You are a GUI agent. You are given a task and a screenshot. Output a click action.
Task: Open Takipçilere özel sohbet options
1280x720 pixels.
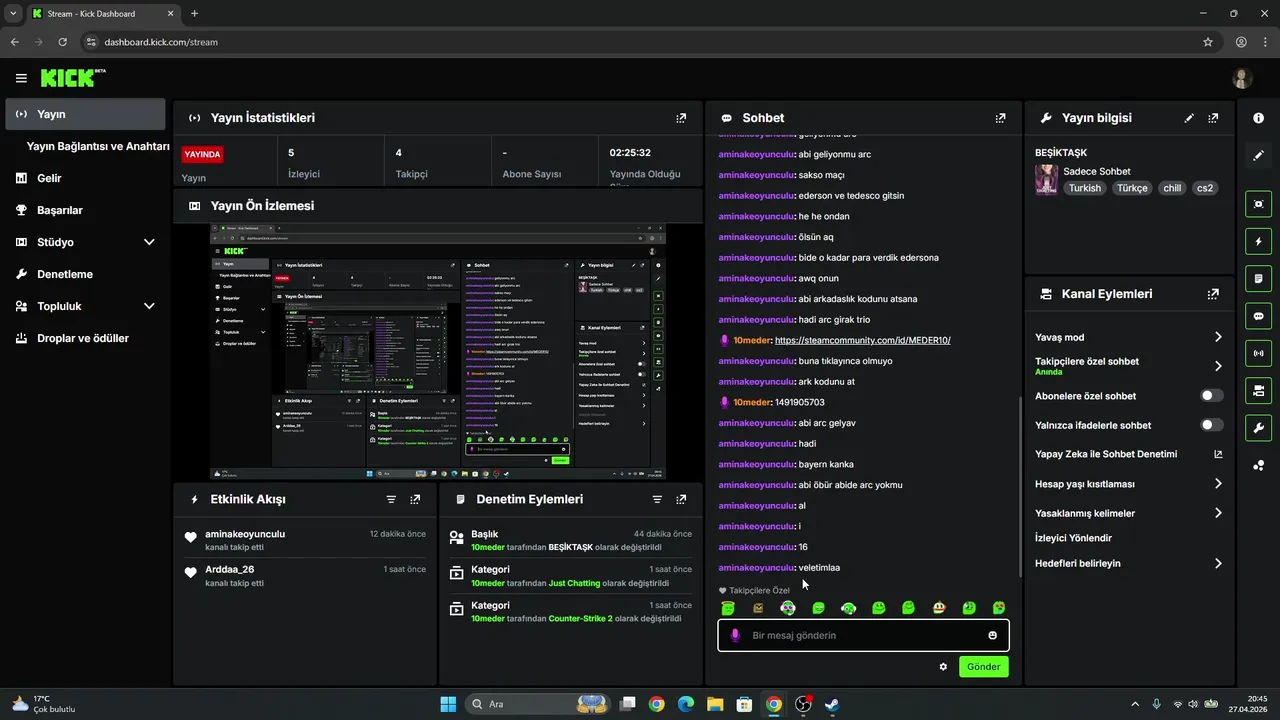(x=1129, y=366)
